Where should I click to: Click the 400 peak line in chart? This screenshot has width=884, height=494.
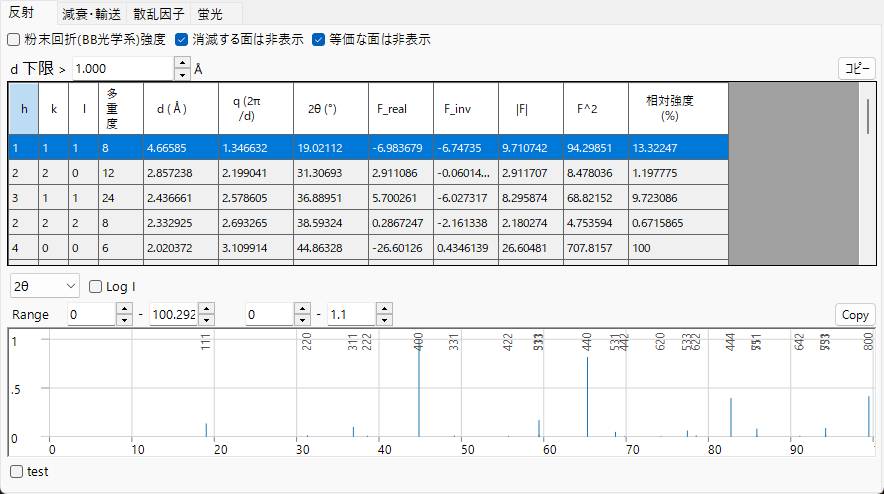[x=419, y=388]
